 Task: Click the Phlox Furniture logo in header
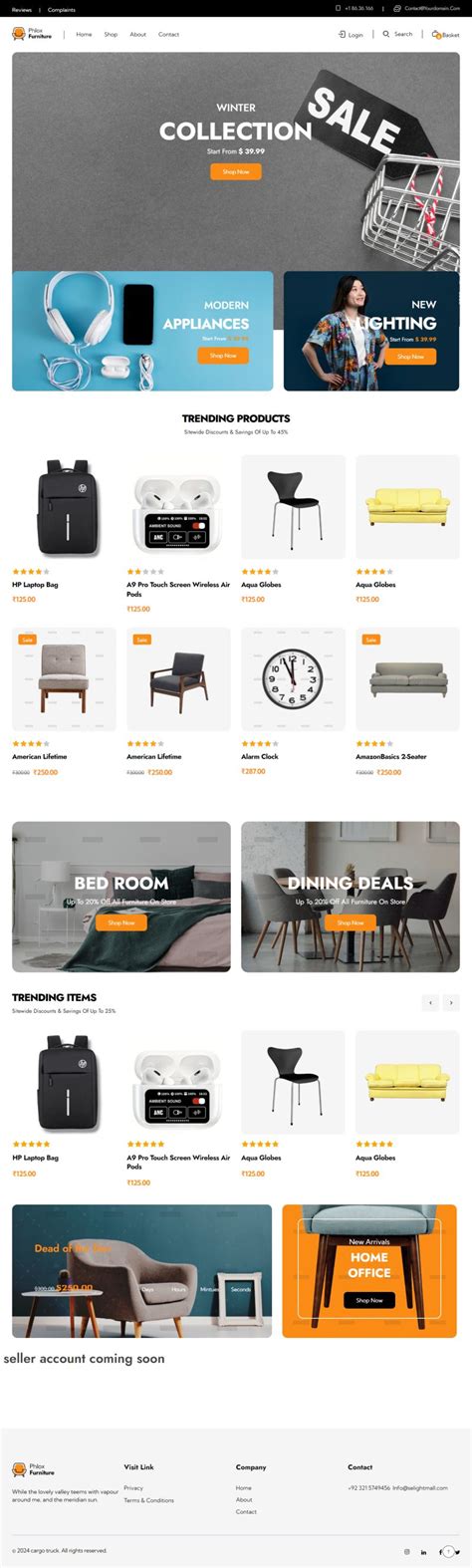[x=32, y=34]
